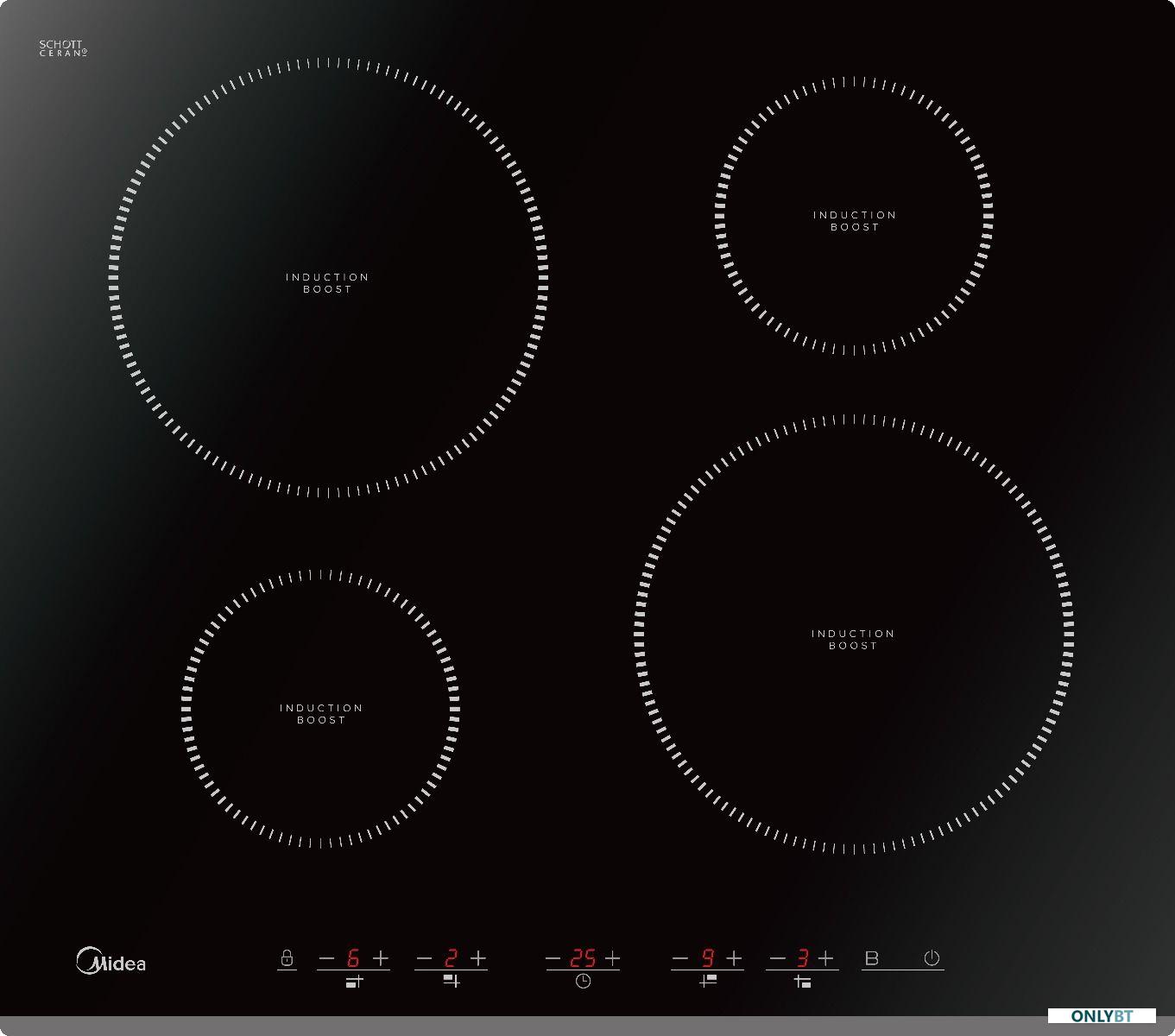Tap the red power level display 3

[802, 958]
